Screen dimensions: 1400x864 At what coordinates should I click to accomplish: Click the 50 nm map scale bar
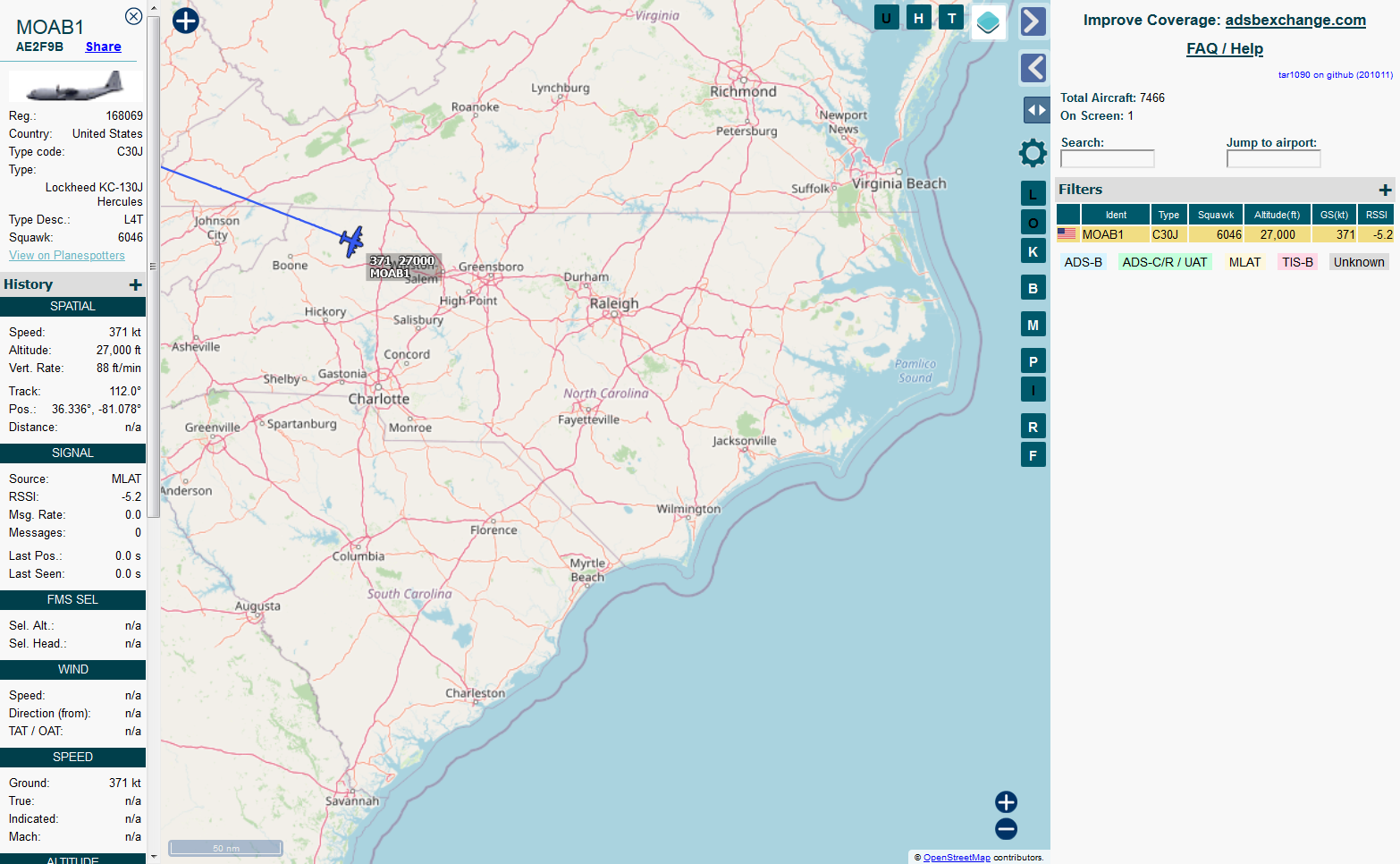tap(225, 847)
